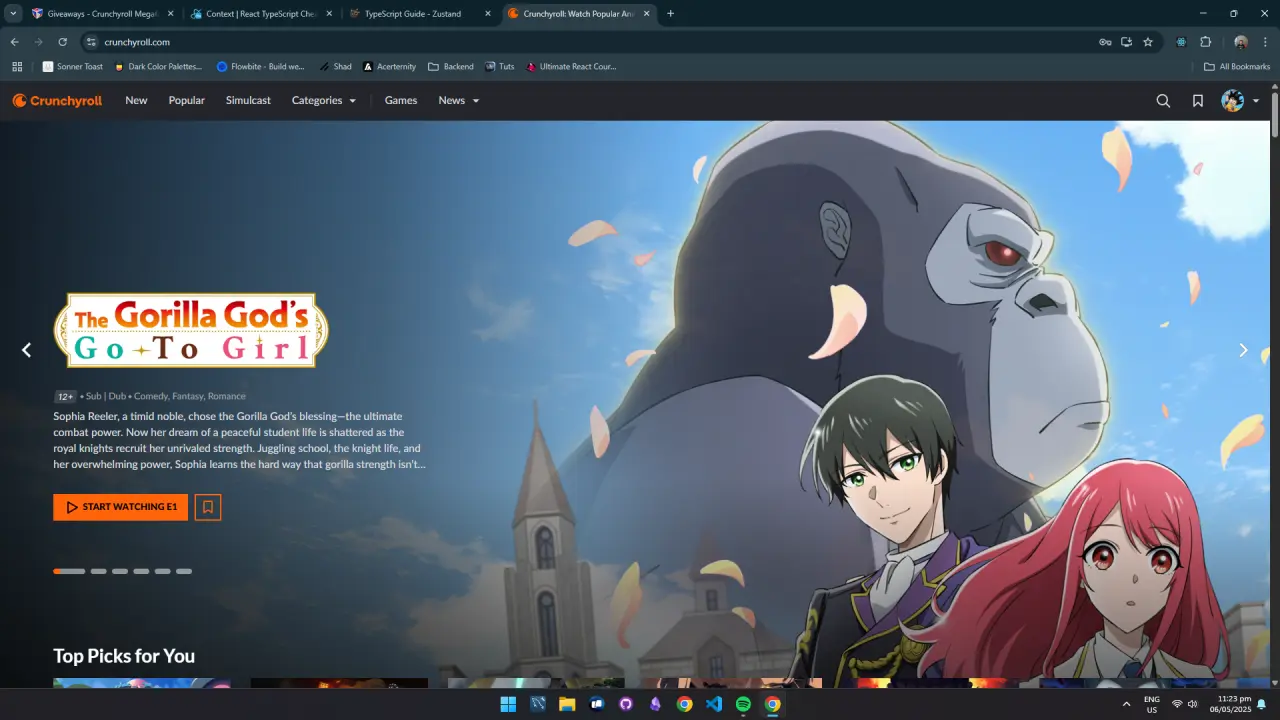
Task: Open the Backend bookmarks folder
Action: 451,67
